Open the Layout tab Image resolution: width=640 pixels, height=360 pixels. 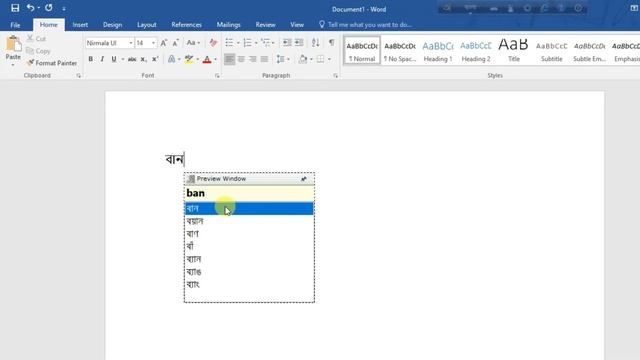tap(147, 25)
